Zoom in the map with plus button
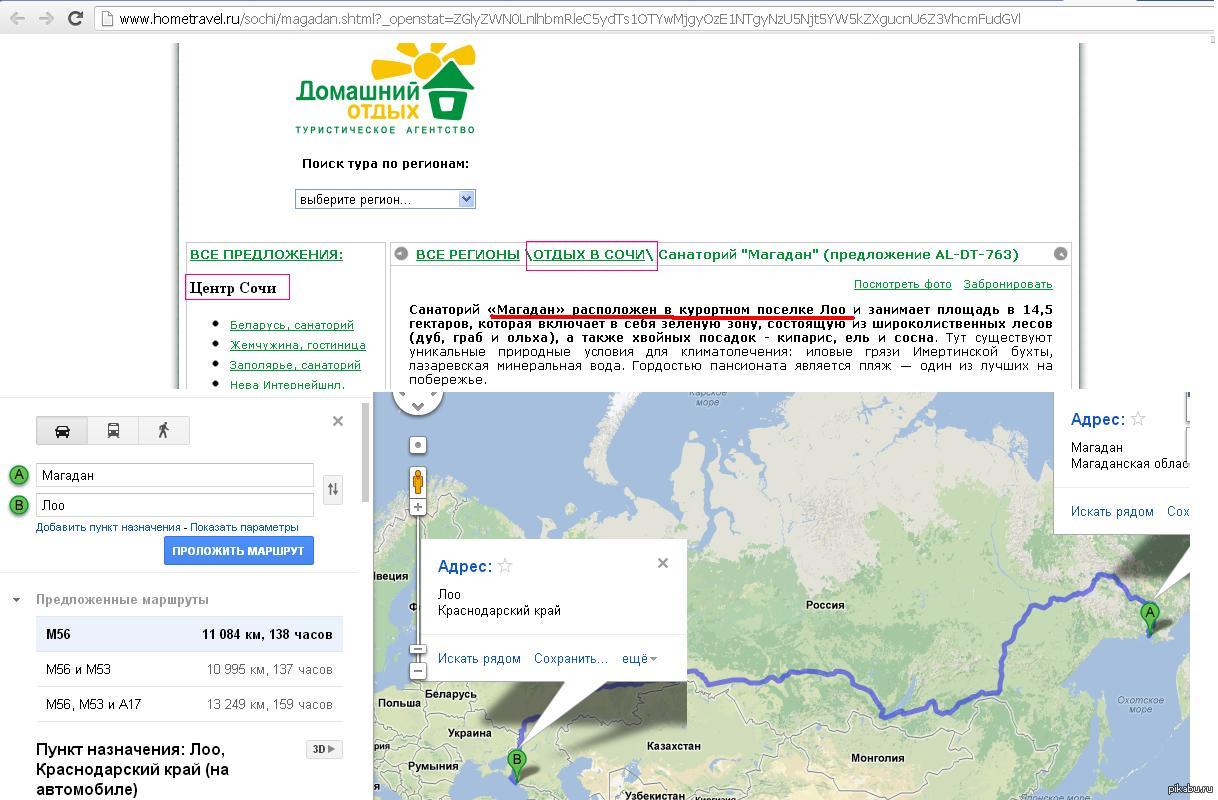 click(x=418, y=507)
